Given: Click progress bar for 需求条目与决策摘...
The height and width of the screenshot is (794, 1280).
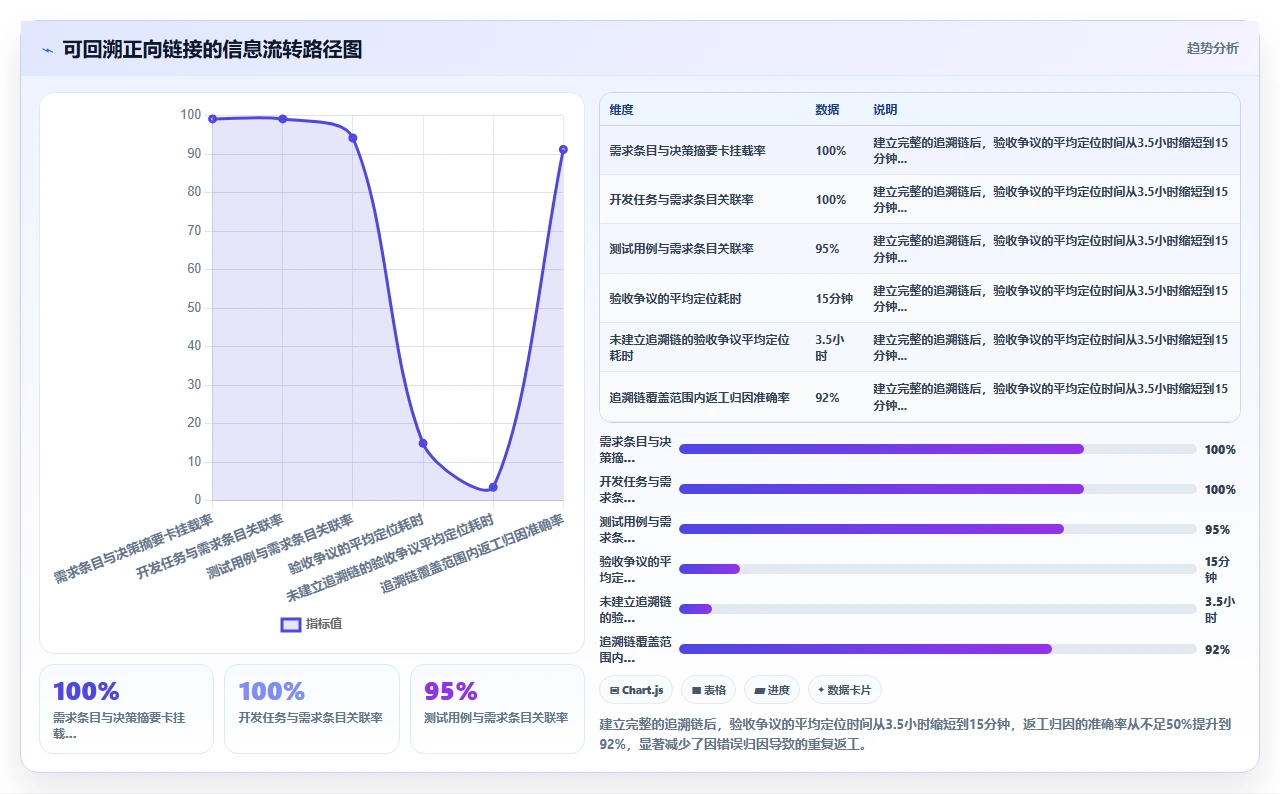Looking at the screenshot, I should [937, 449].
